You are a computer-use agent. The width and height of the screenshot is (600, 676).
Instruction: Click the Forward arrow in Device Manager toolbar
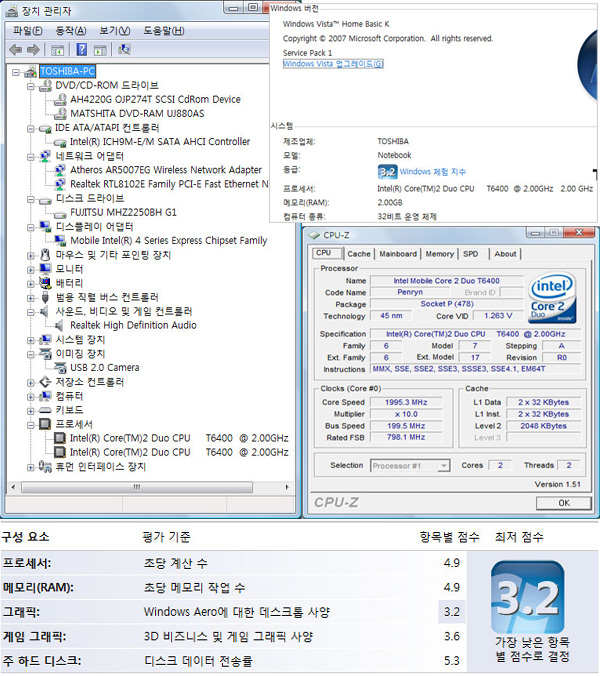click(33, 50)
